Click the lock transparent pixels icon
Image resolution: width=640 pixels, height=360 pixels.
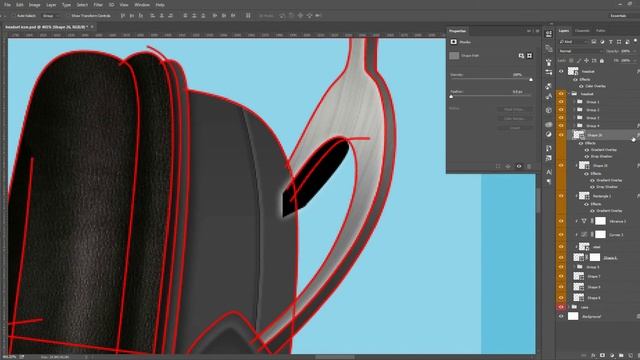point(571,60)
